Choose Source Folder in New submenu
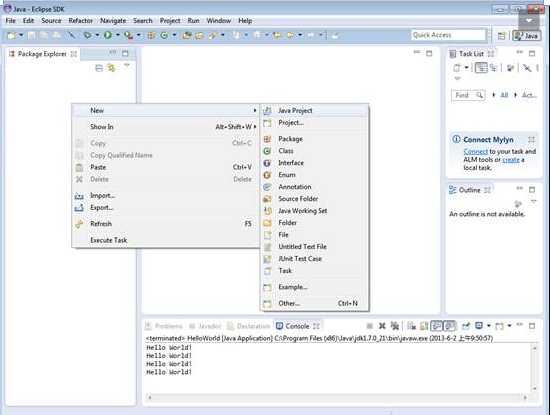This screenshot has height=415, width=550. click(x=314, y=199)
